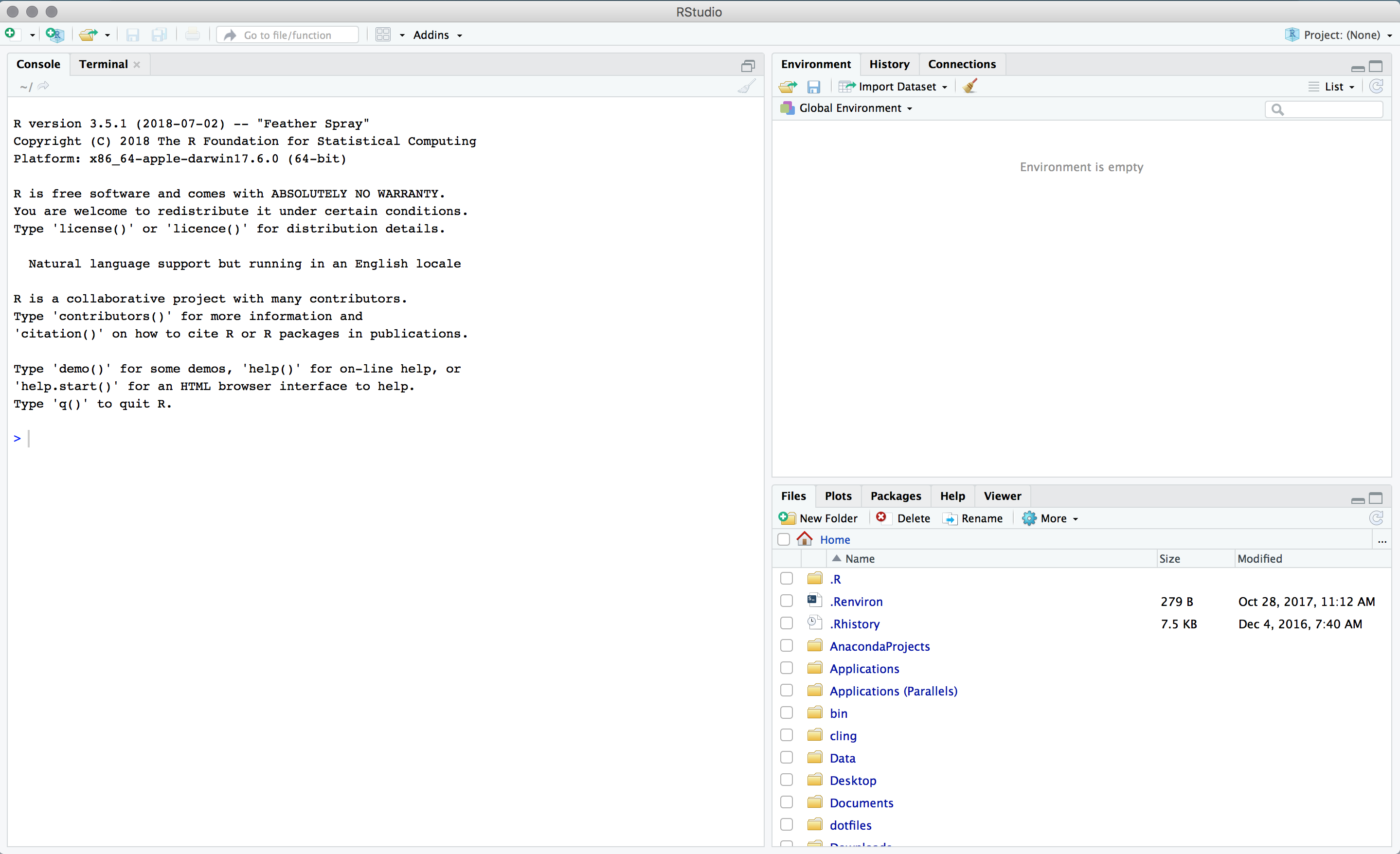Check the Applications folder checkbox
The height and width of the screenshot is (854, 1400).
787,668
